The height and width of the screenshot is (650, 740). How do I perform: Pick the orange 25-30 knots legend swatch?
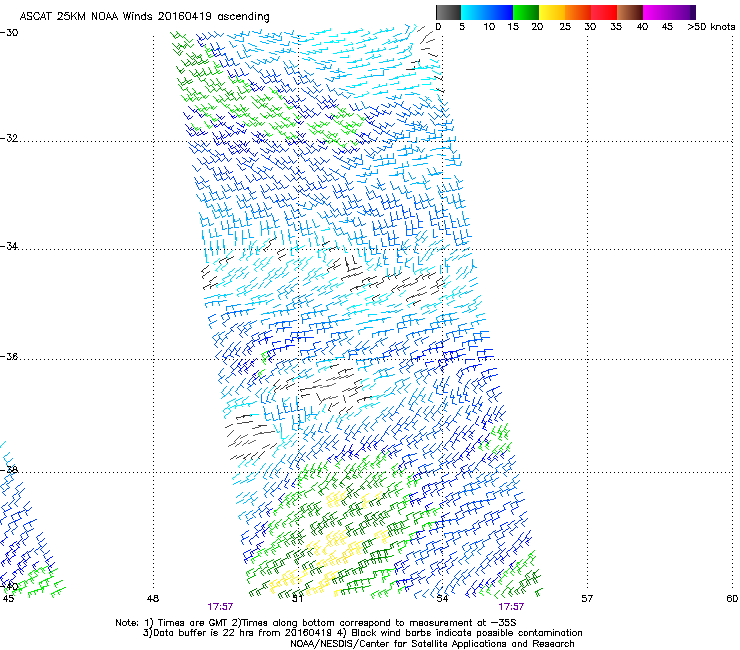[x=578, y=12]
